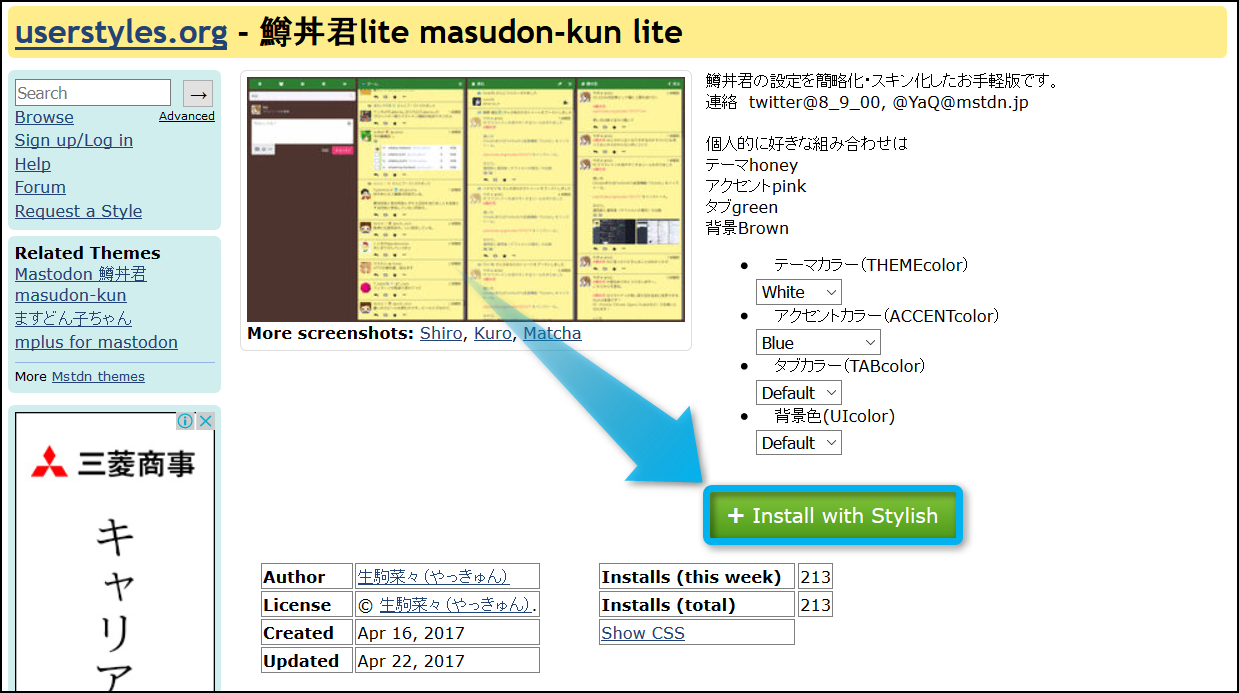The image size is (1239, 693).
Task: Open the Advanced search link
Action: [186, 116]
